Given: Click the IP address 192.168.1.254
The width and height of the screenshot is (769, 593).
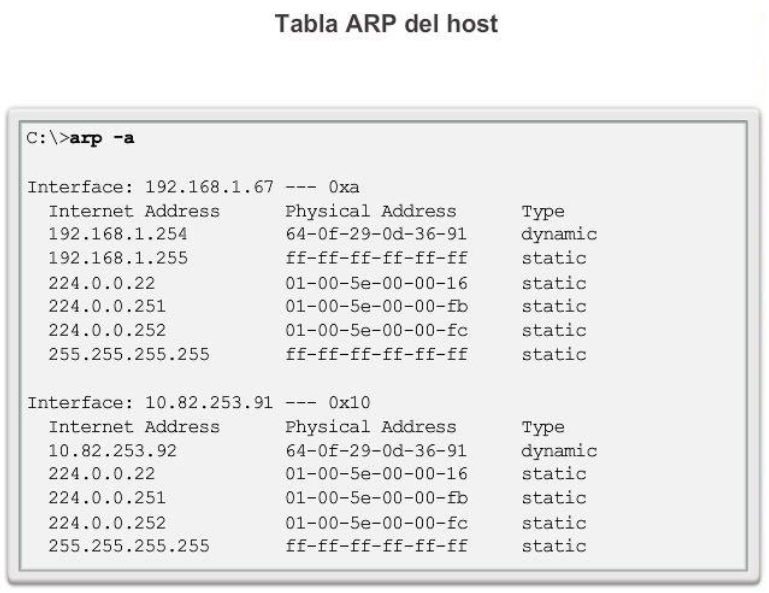Looking at the screenshot, I should [x=118, y=234].
